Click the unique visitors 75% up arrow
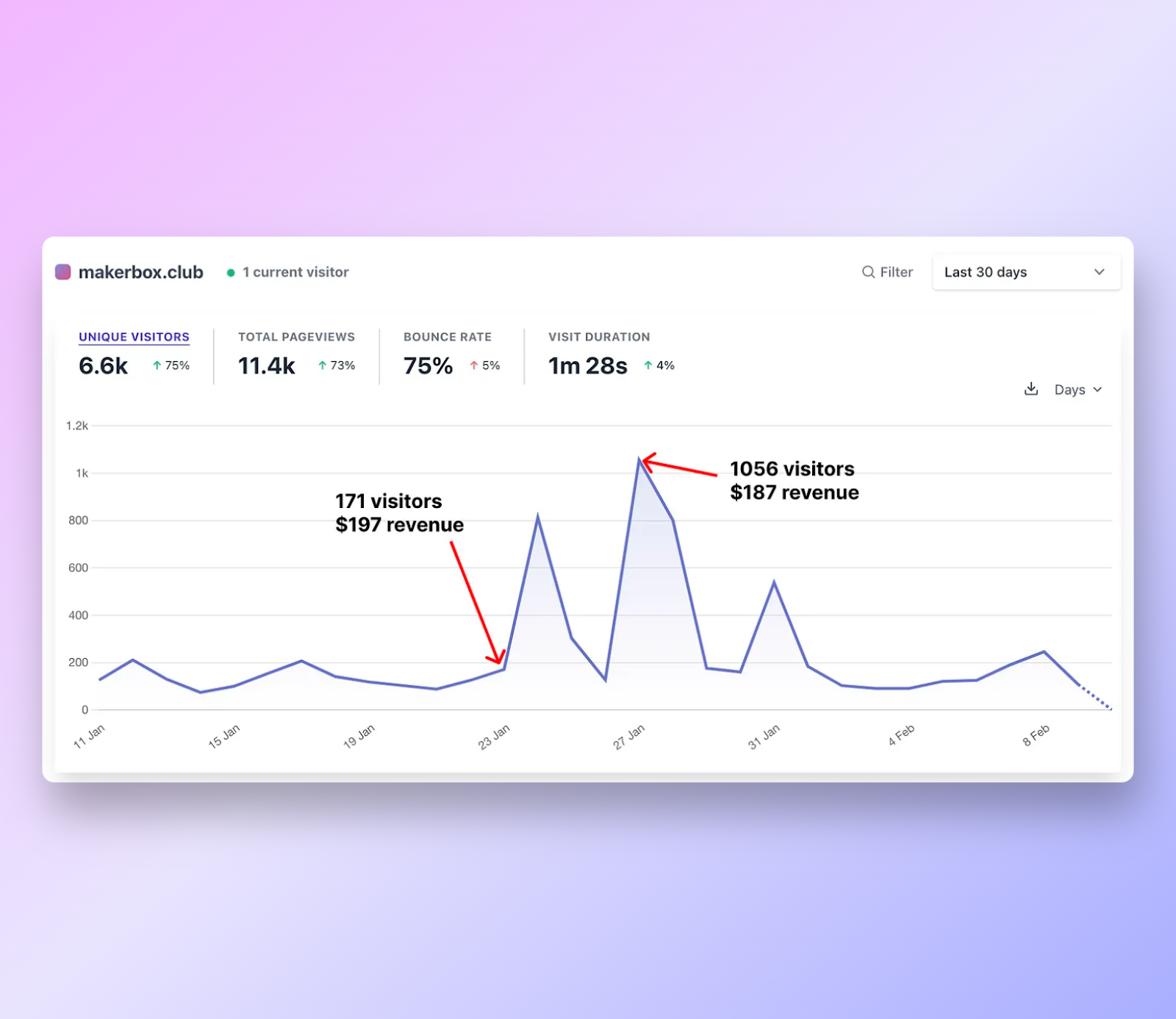Image resolution: width=1176 pixels, height=1019 pixels. coord(157,365)
